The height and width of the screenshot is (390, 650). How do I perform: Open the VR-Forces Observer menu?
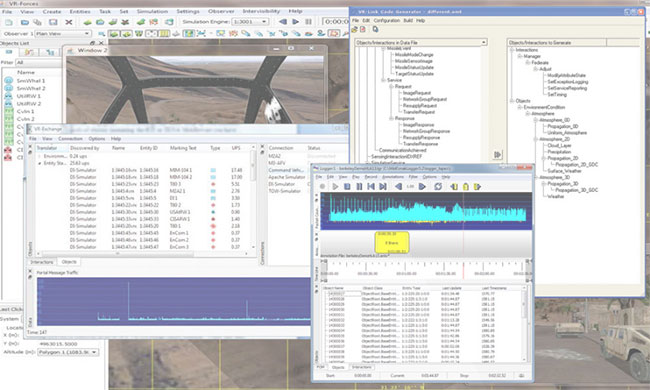[220, 11]
